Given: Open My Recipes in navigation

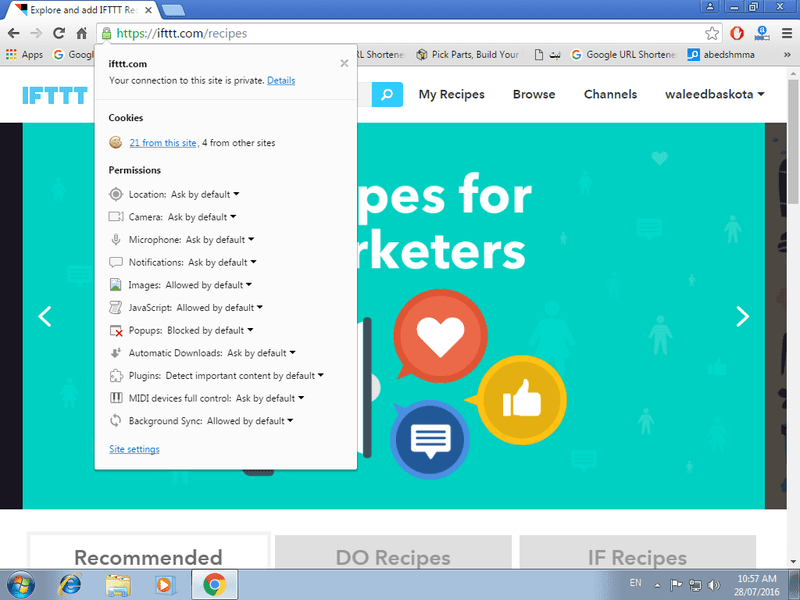Looking at the screenshot, I should [452, 94].
